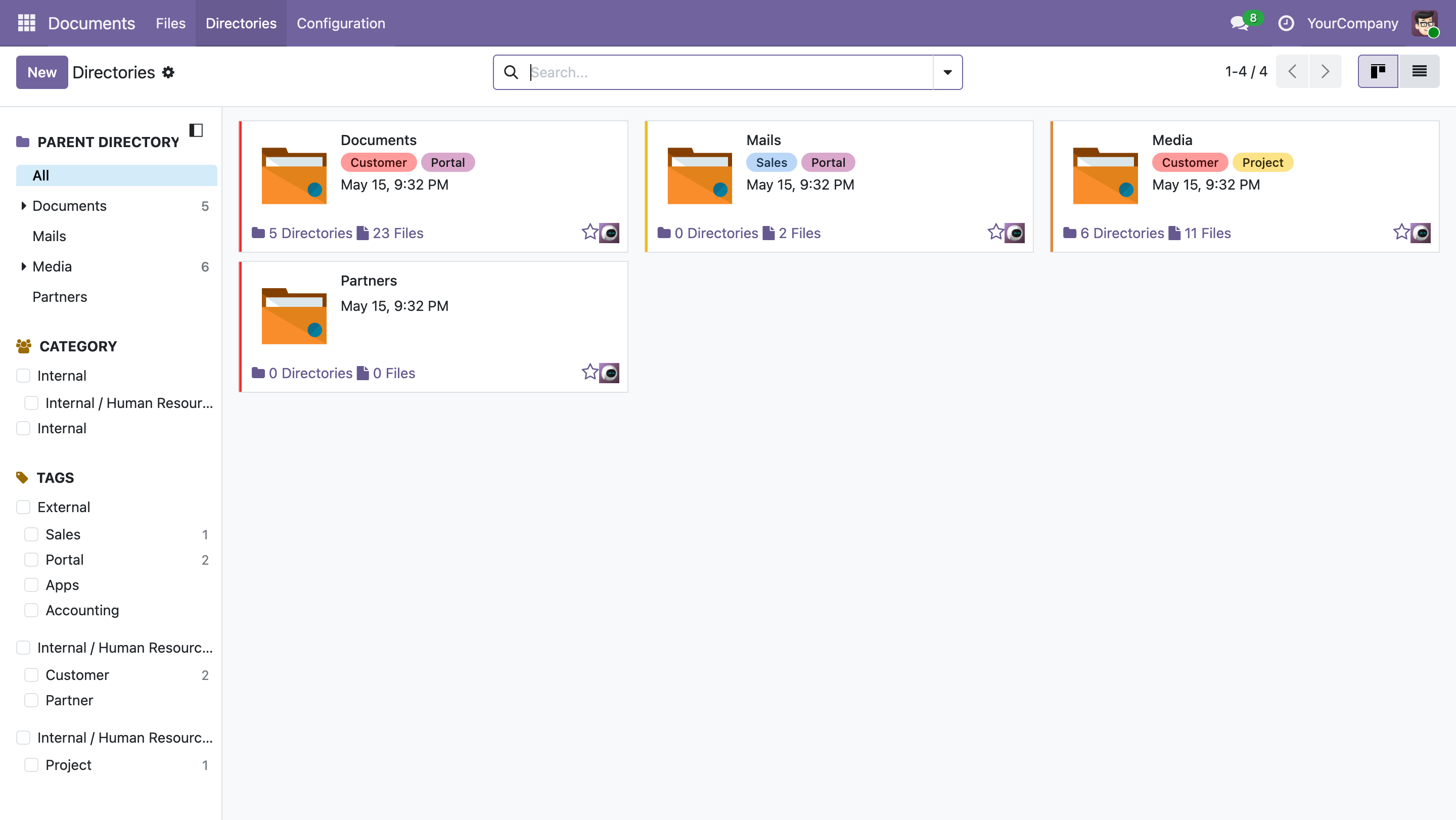The width and height of the screenshot is (1456, 820).
Task: Check the External tag checkbox
Action: point(23,507)
